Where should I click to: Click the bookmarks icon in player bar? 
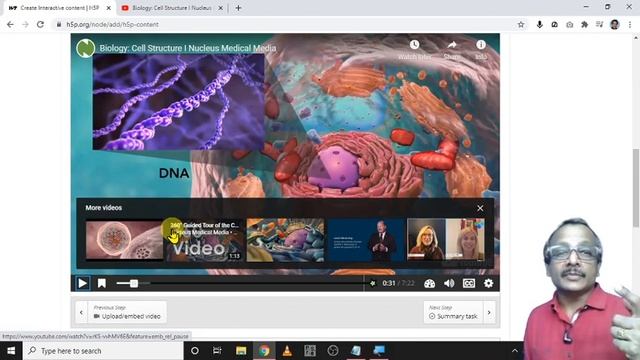click(102, 283)
